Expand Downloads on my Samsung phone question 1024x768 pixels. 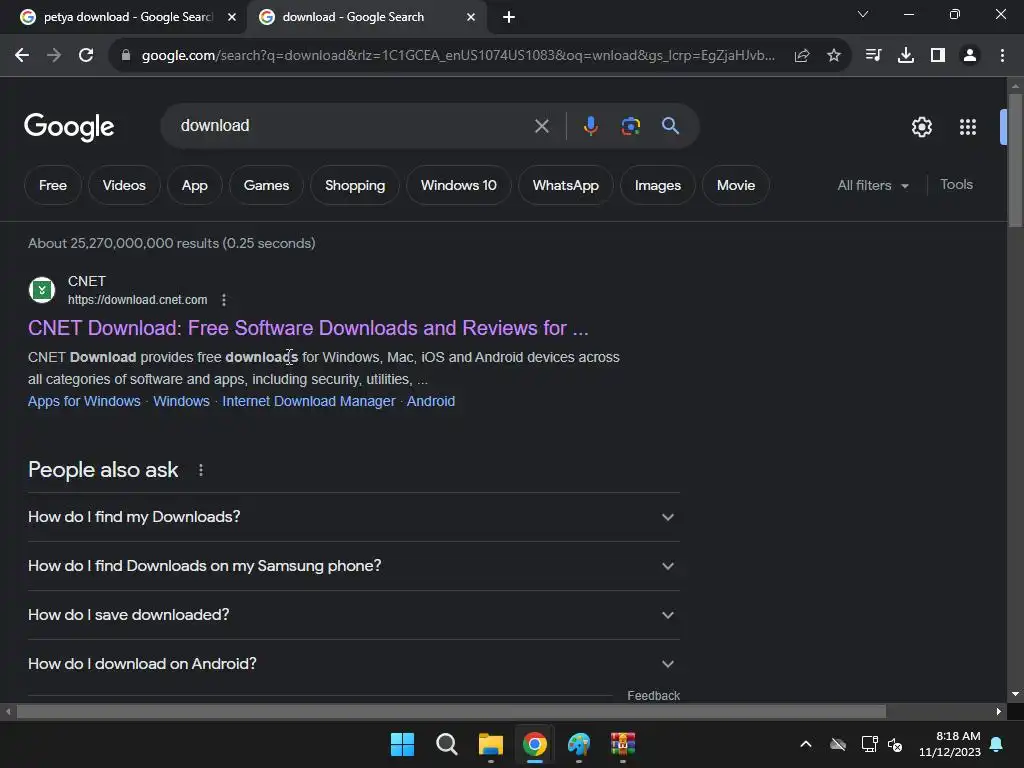[x=353, y=566]
